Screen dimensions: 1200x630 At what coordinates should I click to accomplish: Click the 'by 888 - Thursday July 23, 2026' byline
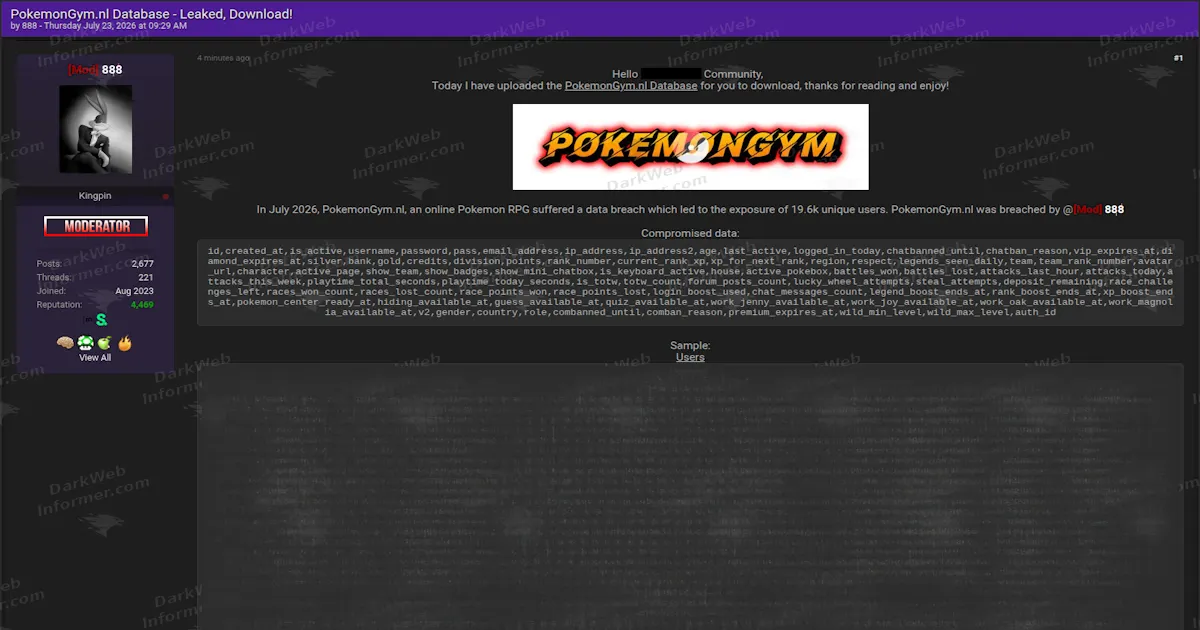(99, 27)
